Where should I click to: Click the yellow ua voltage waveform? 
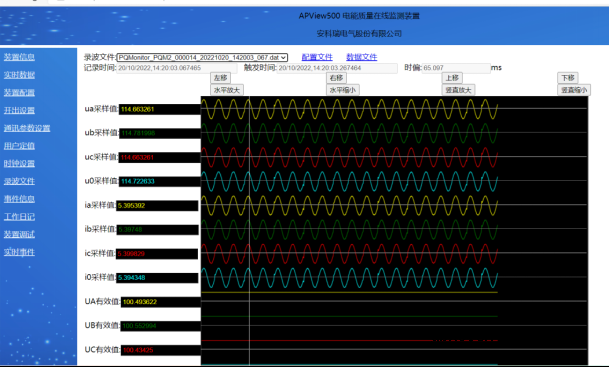(x=350, y=109)
